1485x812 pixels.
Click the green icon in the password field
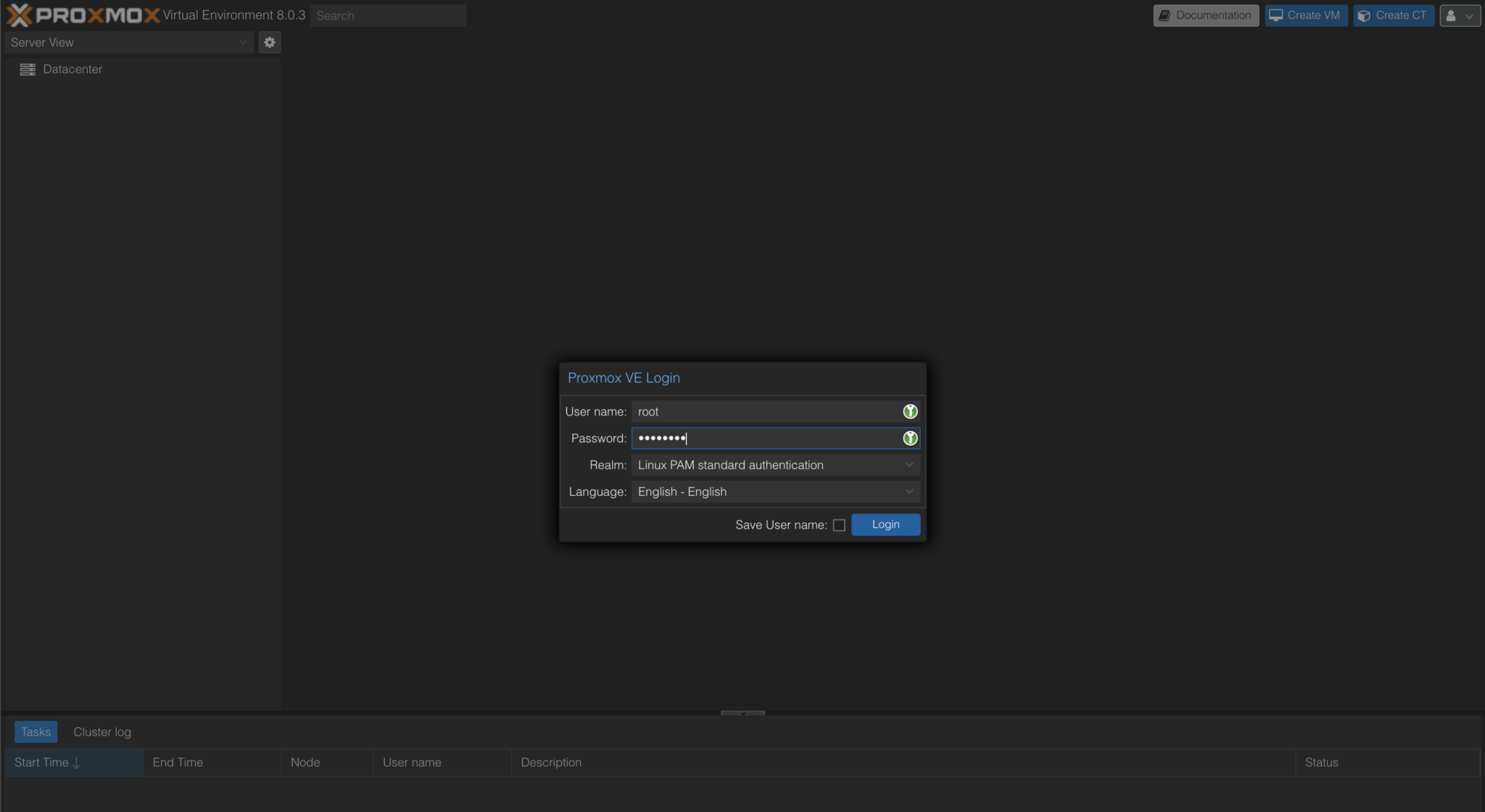coord(909,438)
